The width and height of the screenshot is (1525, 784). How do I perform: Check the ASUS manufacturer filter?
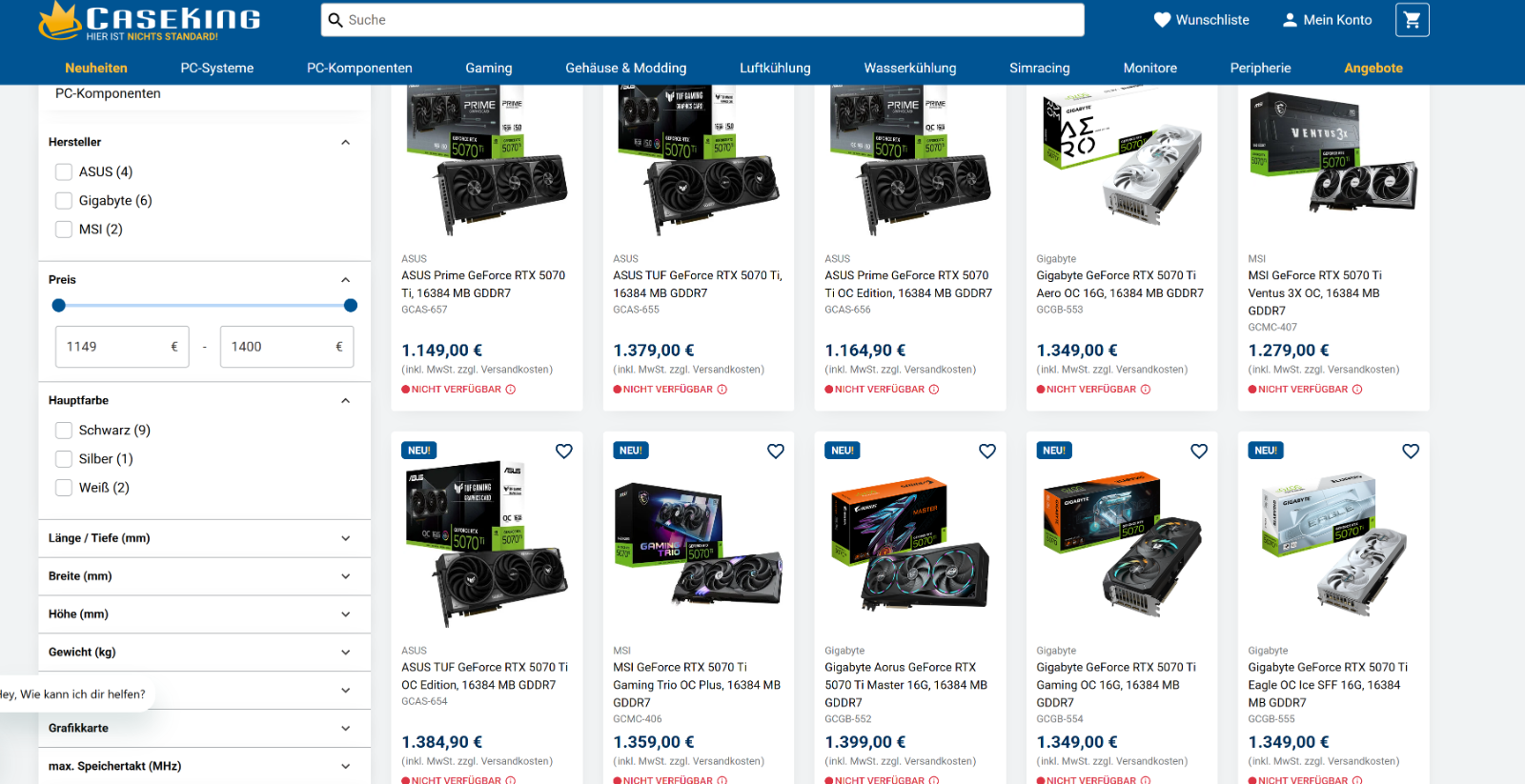tap(64, 171)
